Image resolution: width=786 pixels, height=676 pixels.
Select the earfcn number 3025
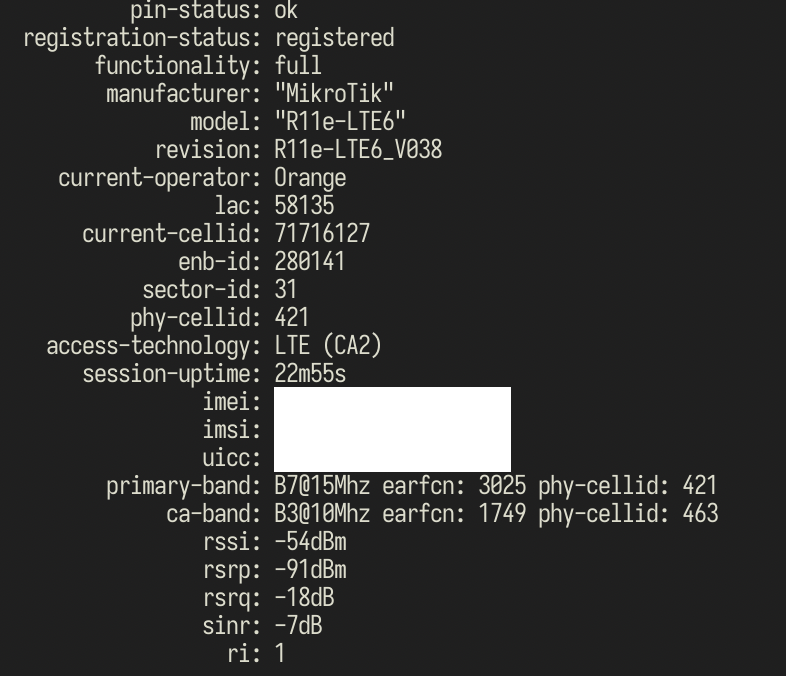pyautogui.click(x=502, y=487)
